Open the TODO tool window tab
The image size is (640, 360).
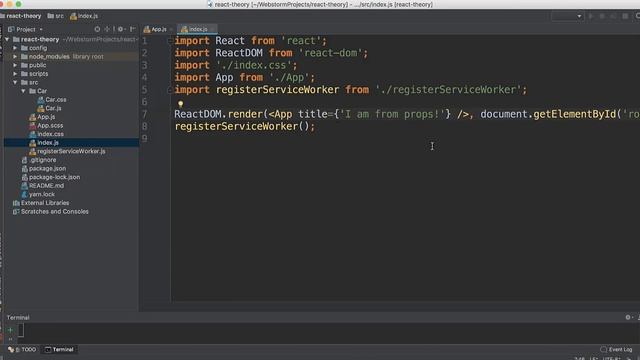pyautogui.click(x=23, y=349)
